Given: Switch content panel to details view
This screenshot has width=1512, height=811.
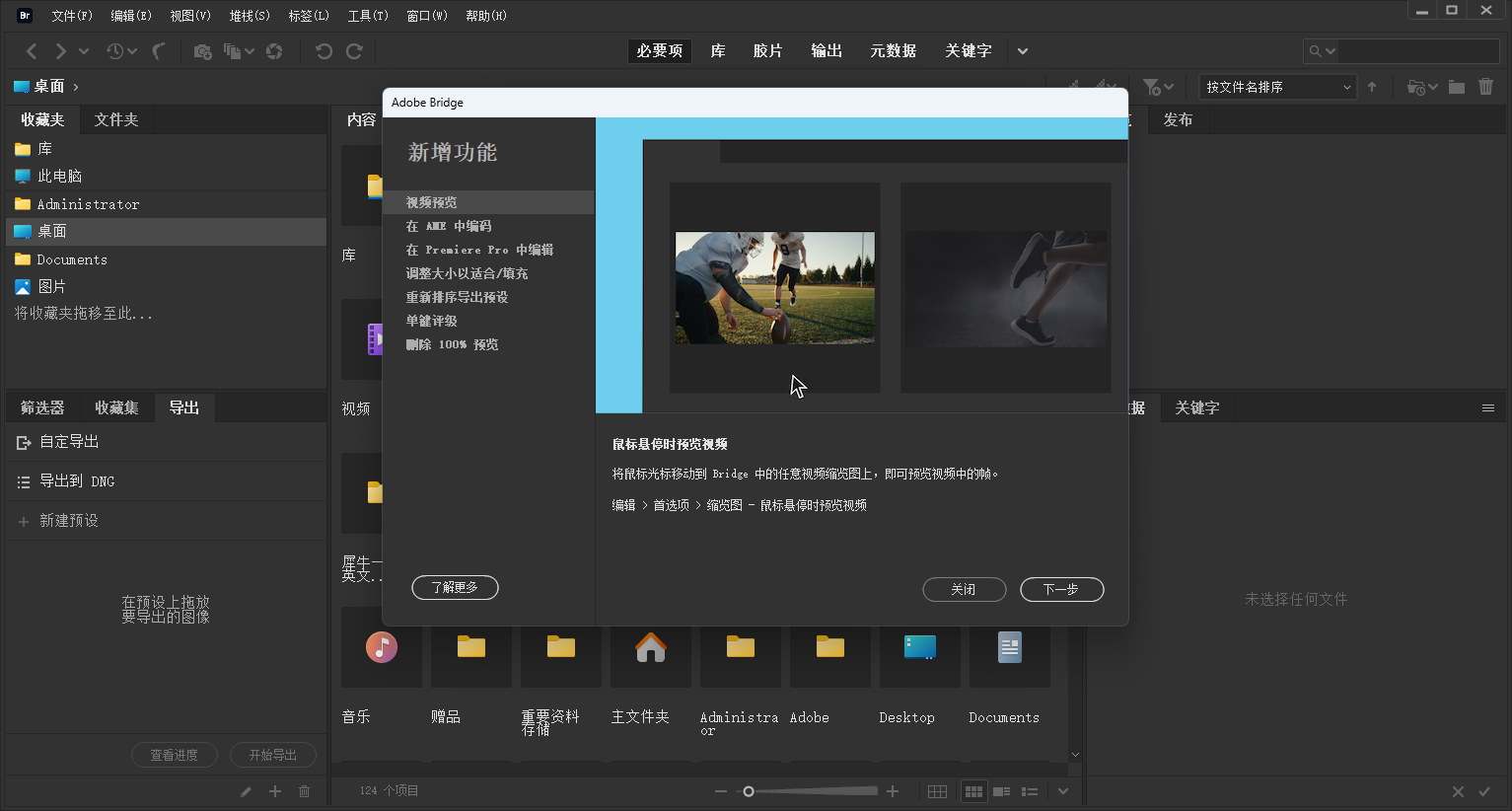Looking at the screenshot, I should pos(1002,790).
